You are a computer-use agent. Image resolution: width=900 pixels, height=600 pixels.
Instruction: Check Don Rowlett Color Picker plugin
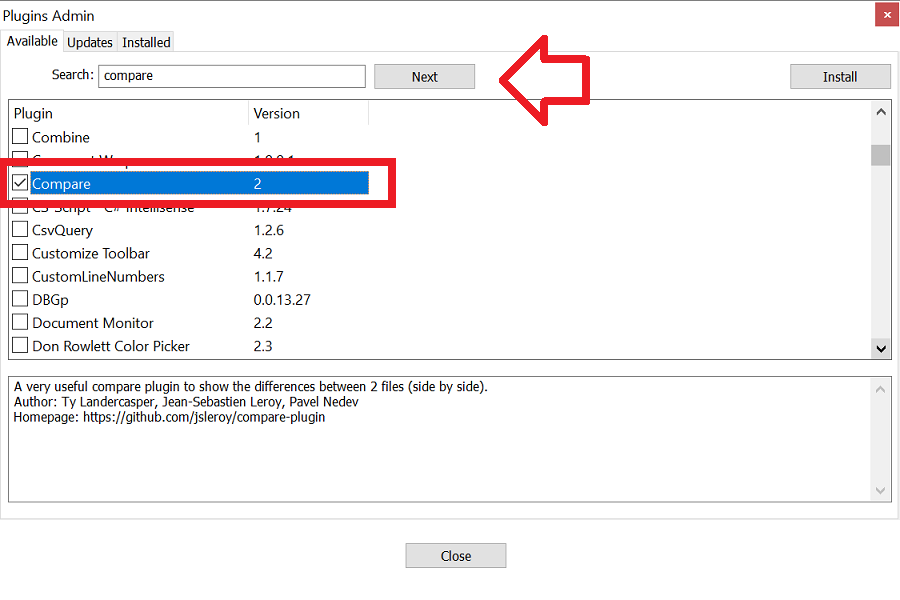(x=19, y=345)
